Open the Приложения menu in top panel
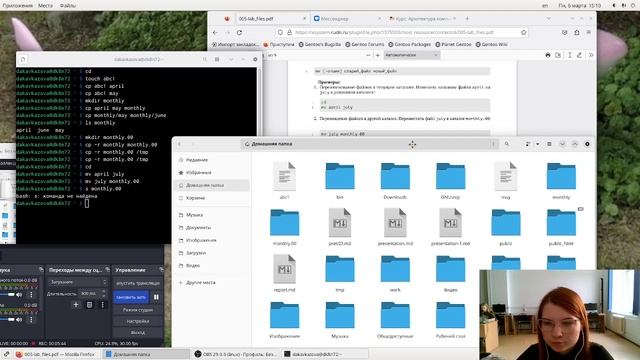This screenshot has height=360, width=640. tap(18, 6)
